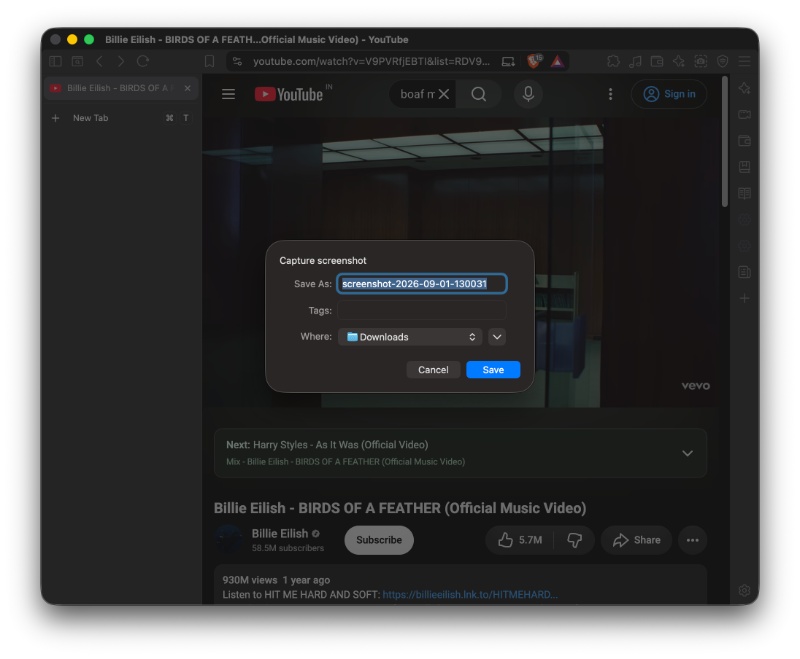Add item with sidebar plus icon
The image size is (800, 659).
[x=744, y=298]
